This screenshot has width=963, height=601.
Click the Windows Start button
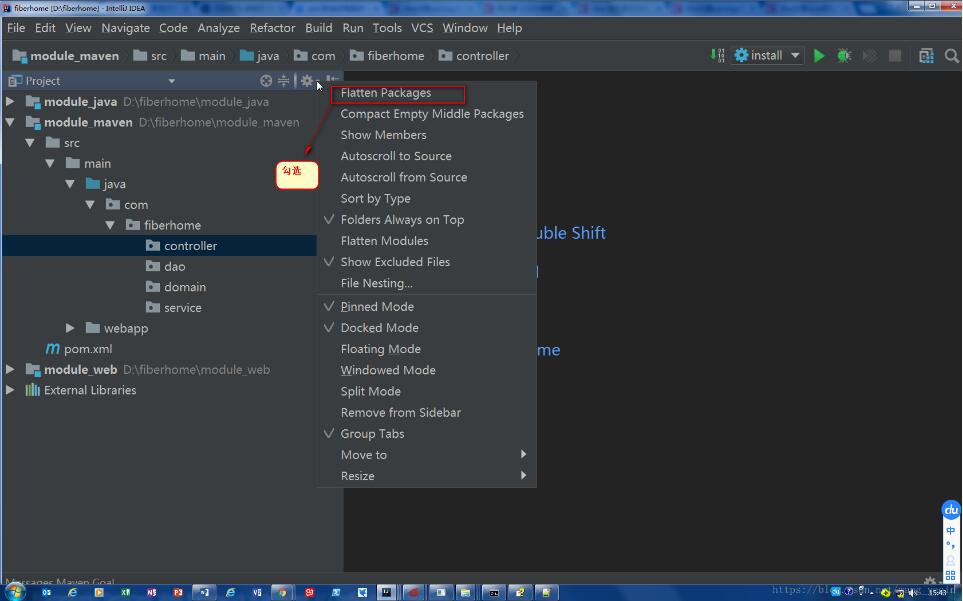15,592
